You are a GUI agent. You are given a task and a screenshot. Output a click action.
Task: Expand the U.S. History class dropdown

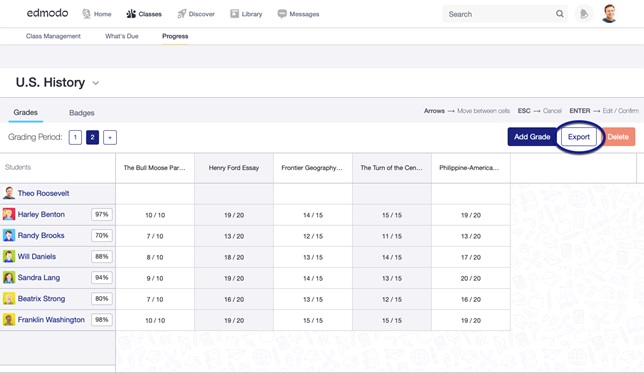96,83
